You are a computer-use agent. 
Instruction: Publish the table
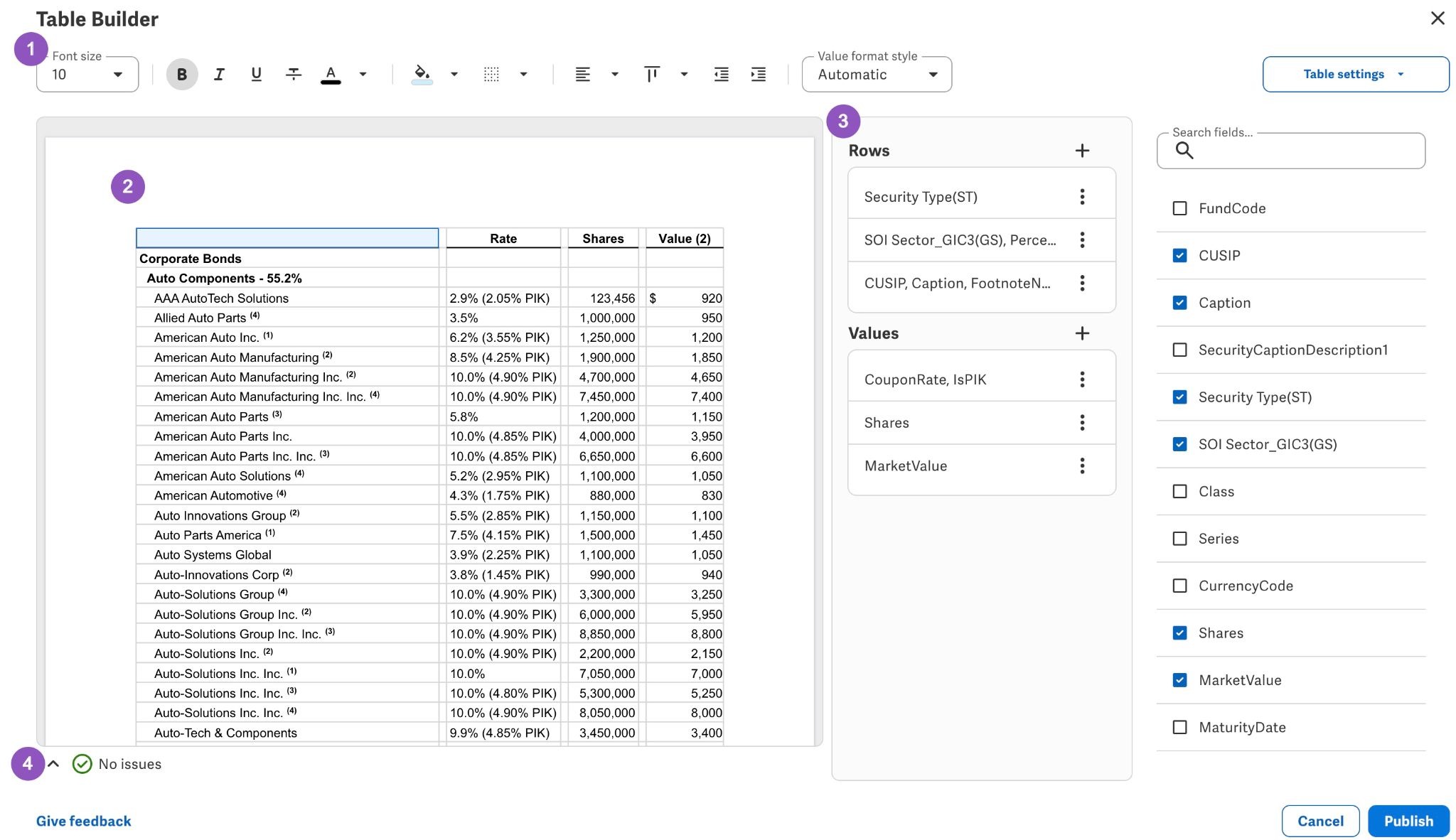(x=1408, y=821)
